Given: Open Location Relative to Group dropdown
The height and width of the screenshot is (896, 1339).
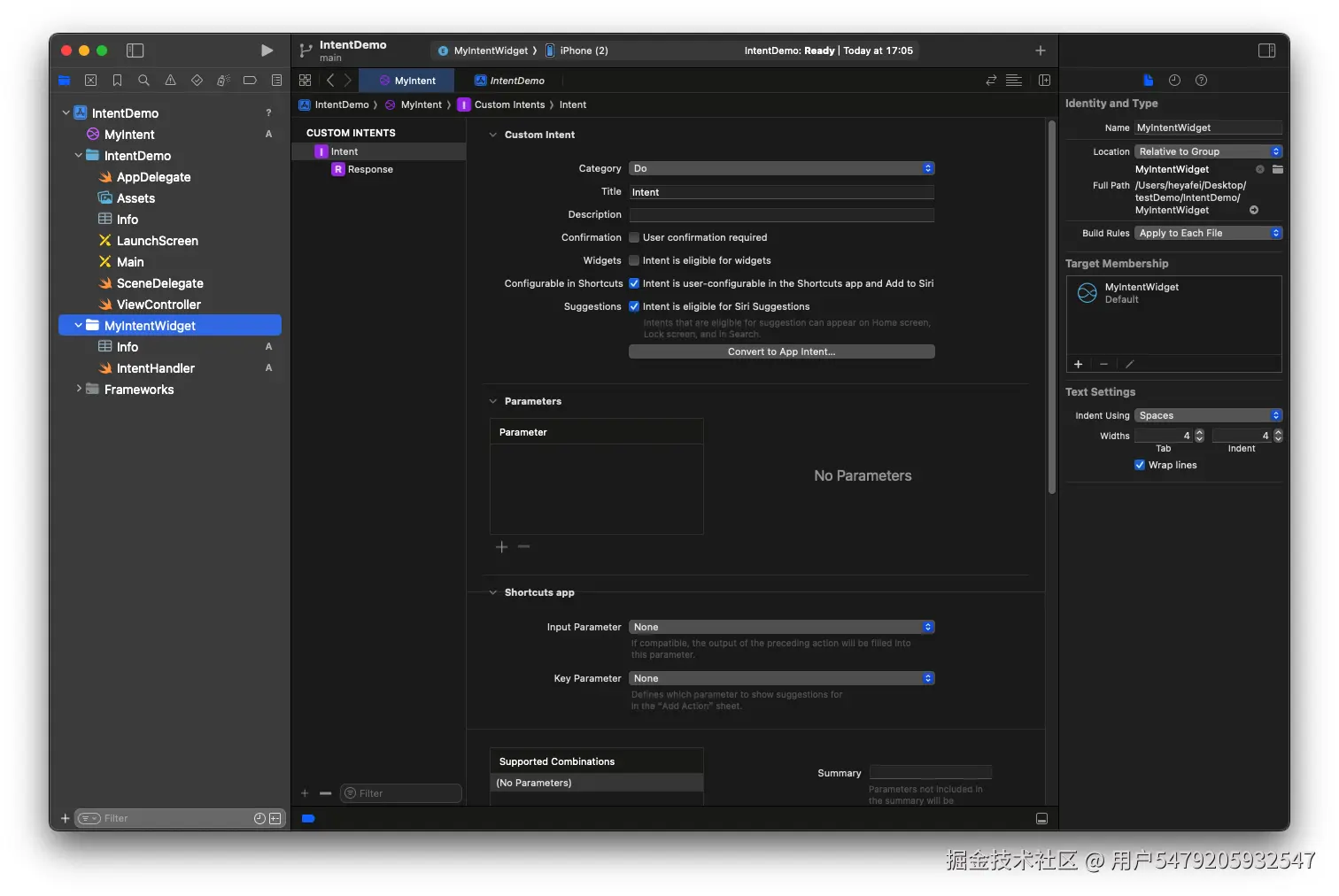Looking at the screenshot, I should [1209, 151].
